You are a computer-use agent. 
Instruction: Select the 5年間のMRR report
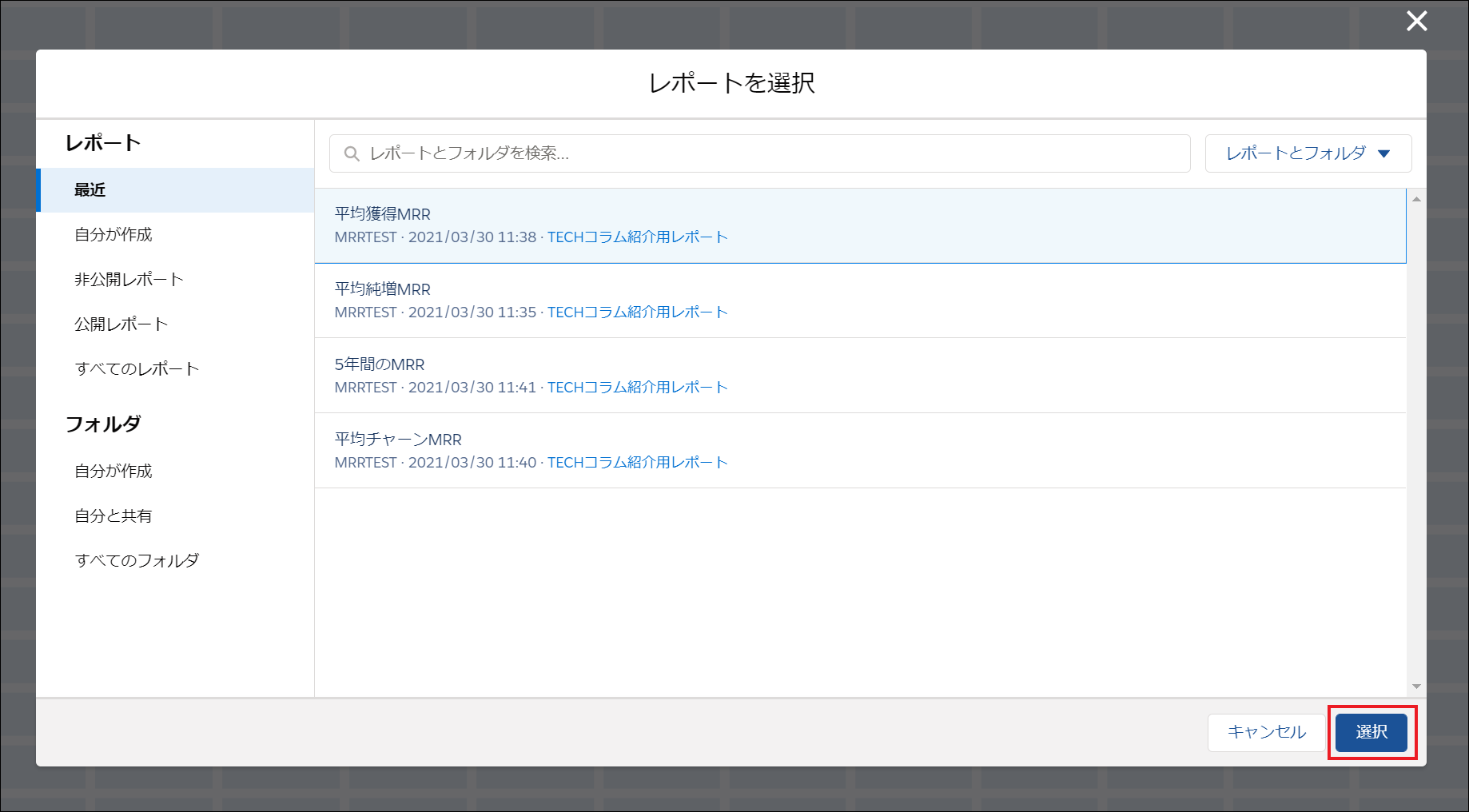719,375
